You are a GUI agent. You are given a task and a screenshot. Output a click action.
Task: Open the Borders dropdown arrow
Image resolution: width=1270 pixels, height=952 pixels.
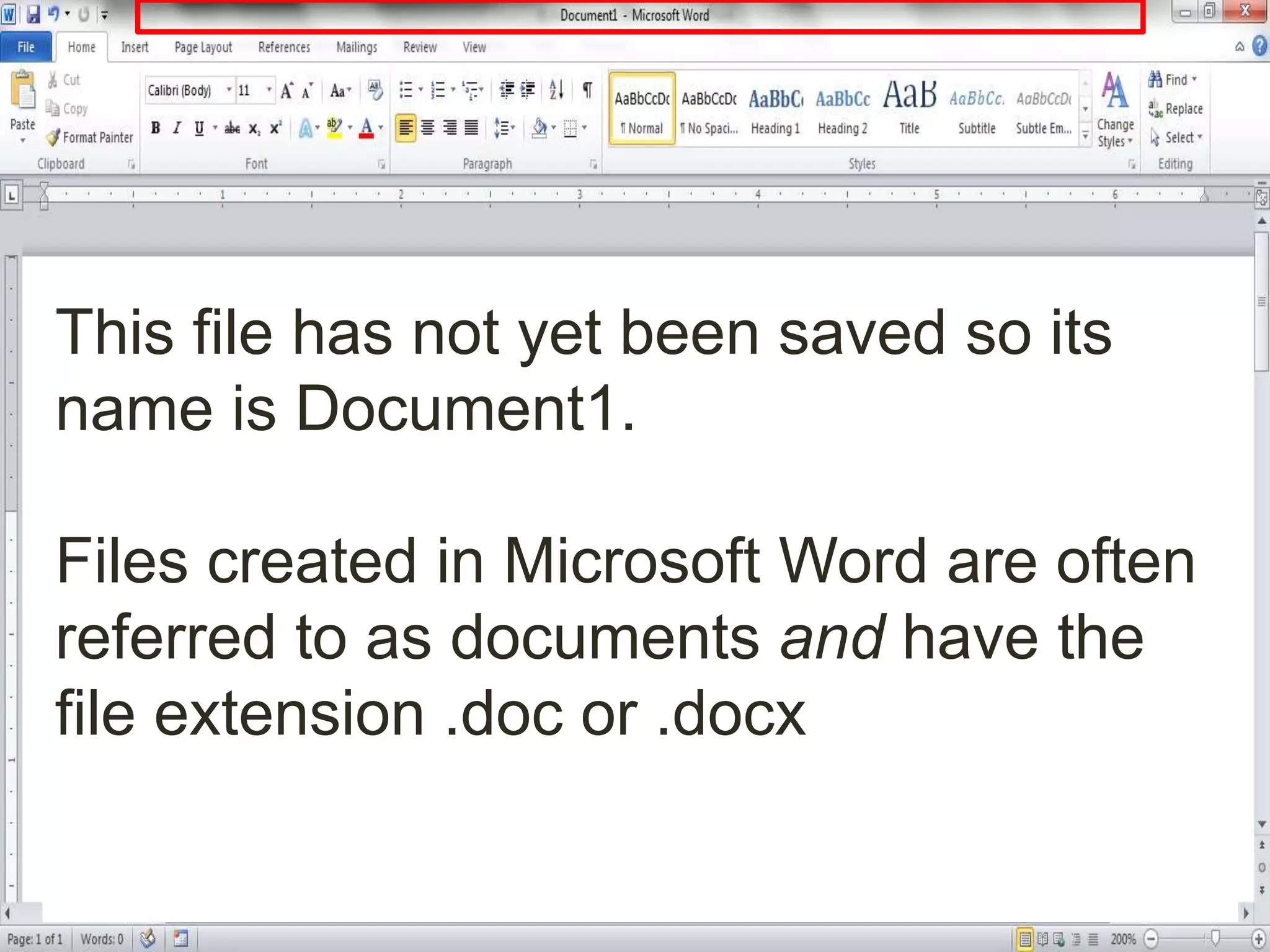584,128
